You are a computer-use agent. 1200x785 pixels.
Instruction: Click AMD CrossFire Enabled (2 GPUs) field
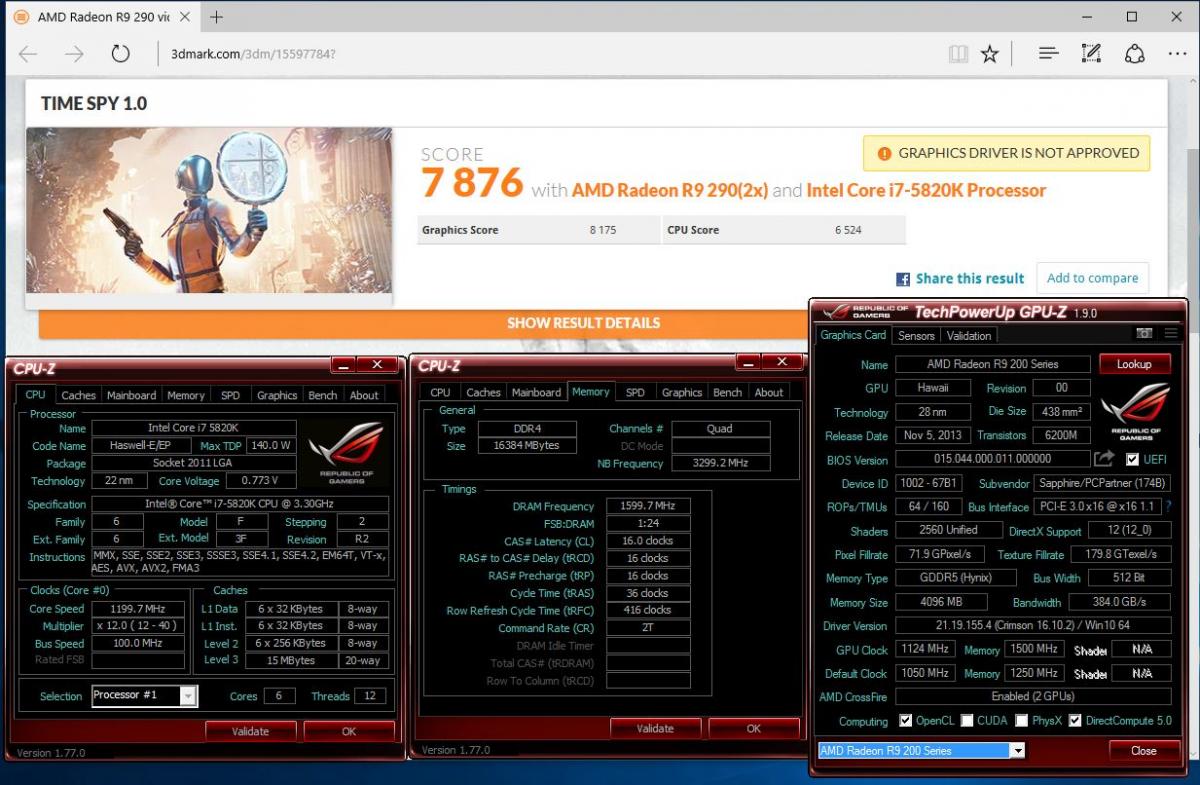point(1033,696)
